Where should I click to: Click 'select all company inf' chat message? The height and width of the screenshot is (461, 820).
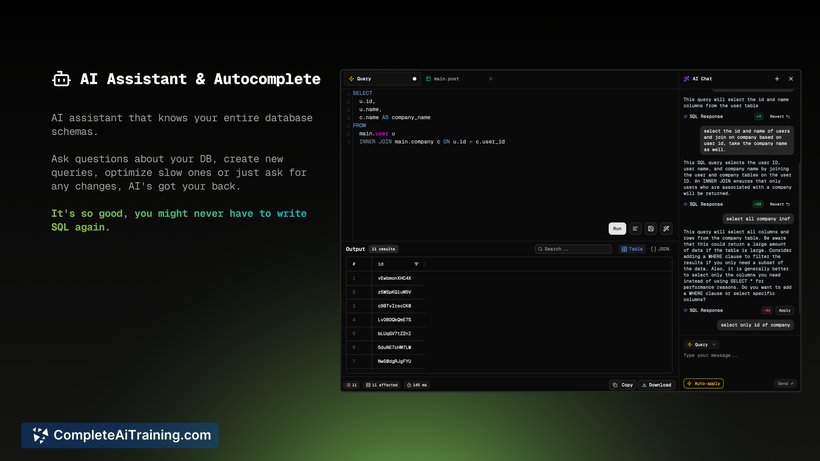coord(758,219)
